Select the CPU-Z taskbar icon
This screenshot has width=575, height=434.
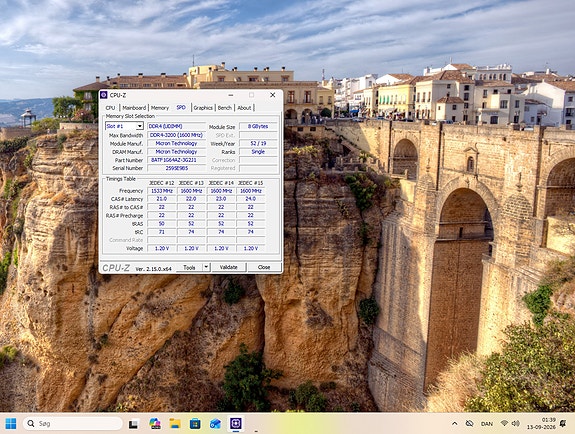tap(235, 424)
